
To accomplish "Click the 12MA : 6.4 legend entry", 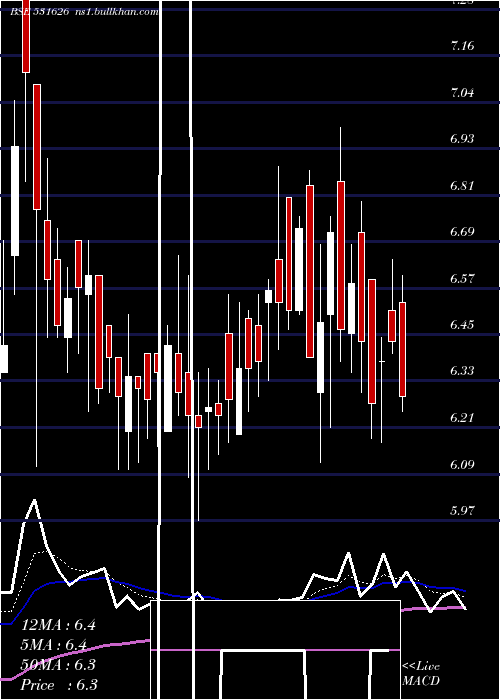I will click(58, 625).
